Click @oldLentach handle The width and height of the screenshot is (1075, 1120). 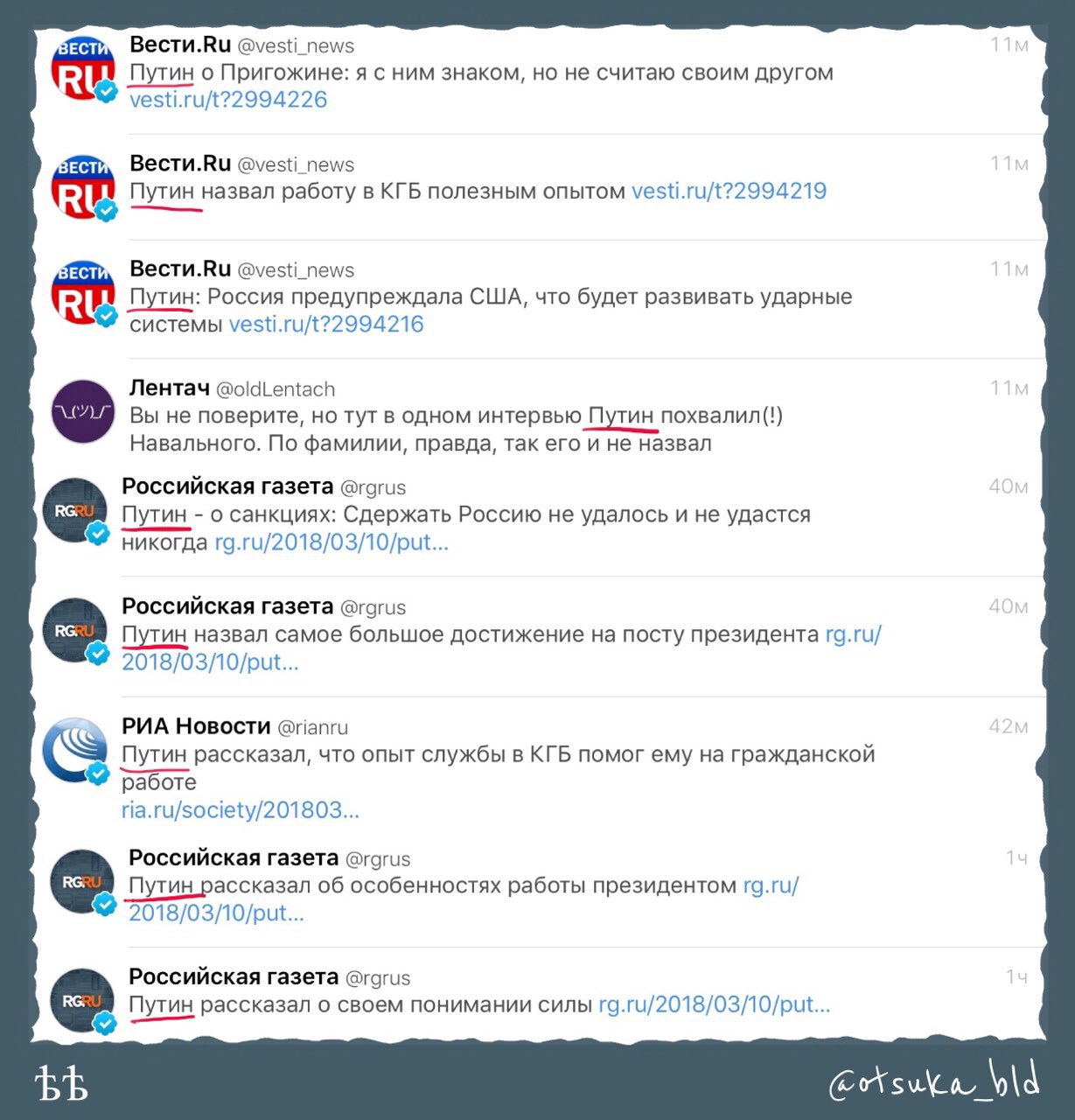(276, 389)
